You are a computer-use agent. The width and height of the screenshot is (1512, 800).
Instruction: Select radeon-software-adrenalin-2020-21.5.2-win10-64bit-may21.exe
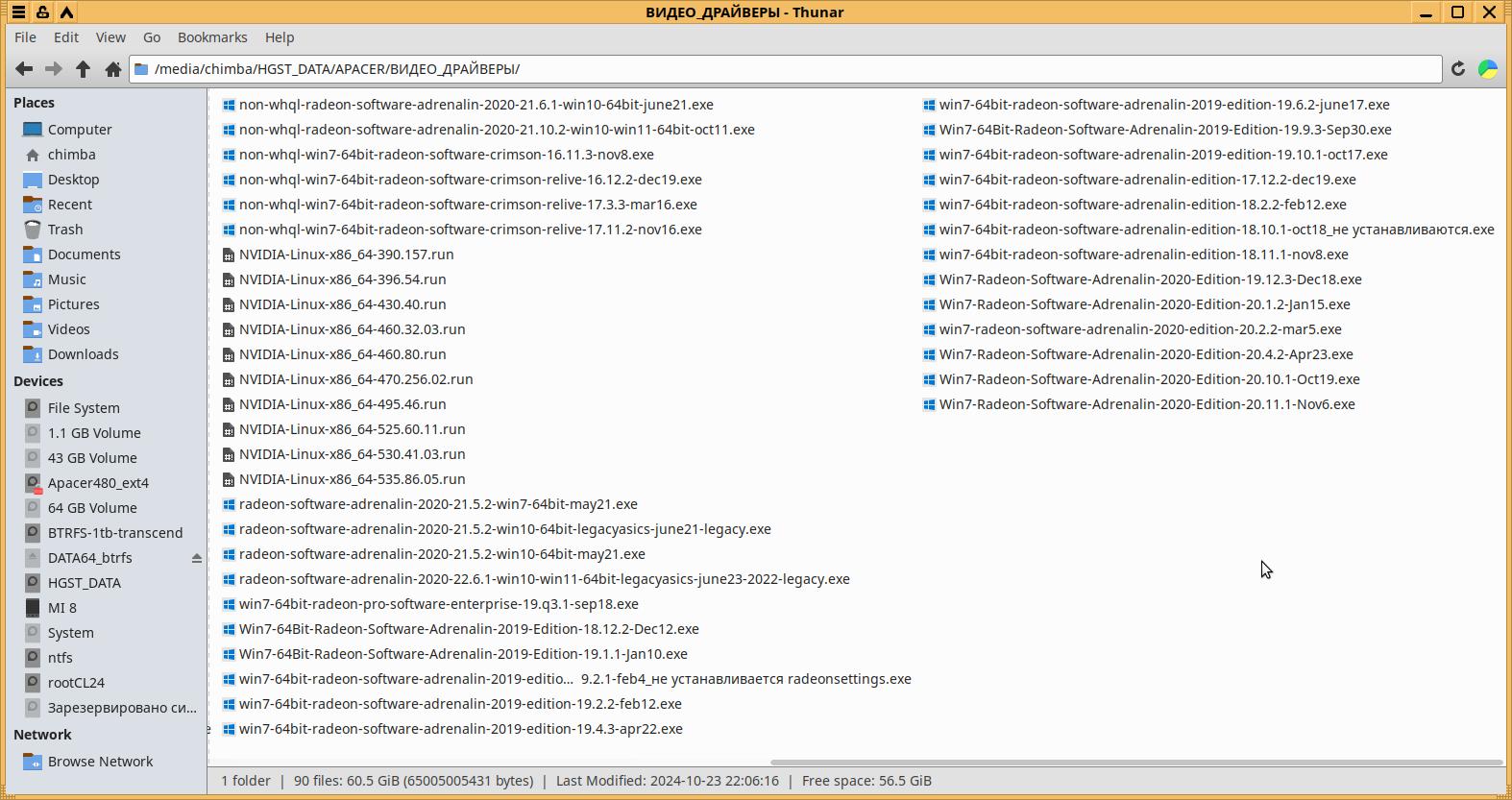[442, 554]
